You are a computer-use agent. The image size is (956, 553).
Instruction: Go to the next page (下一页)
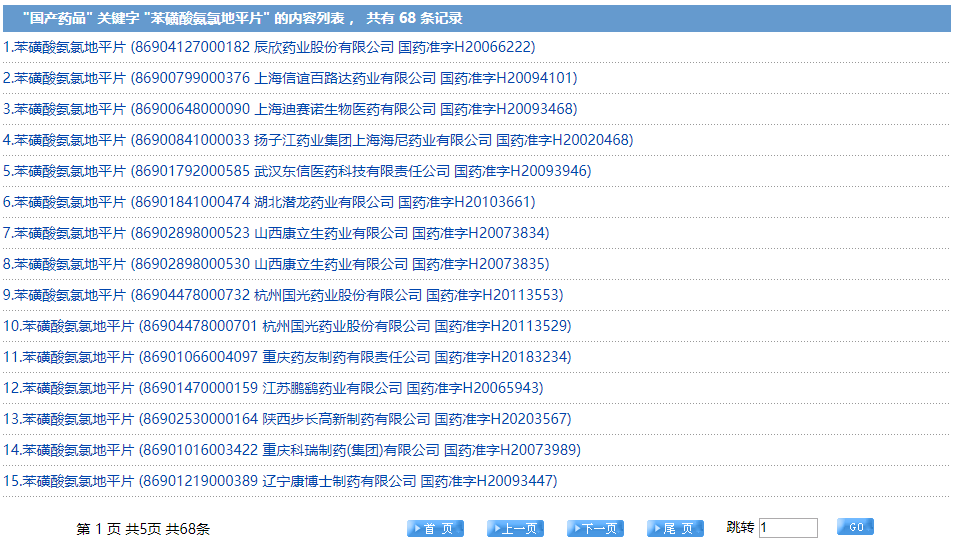595,528
